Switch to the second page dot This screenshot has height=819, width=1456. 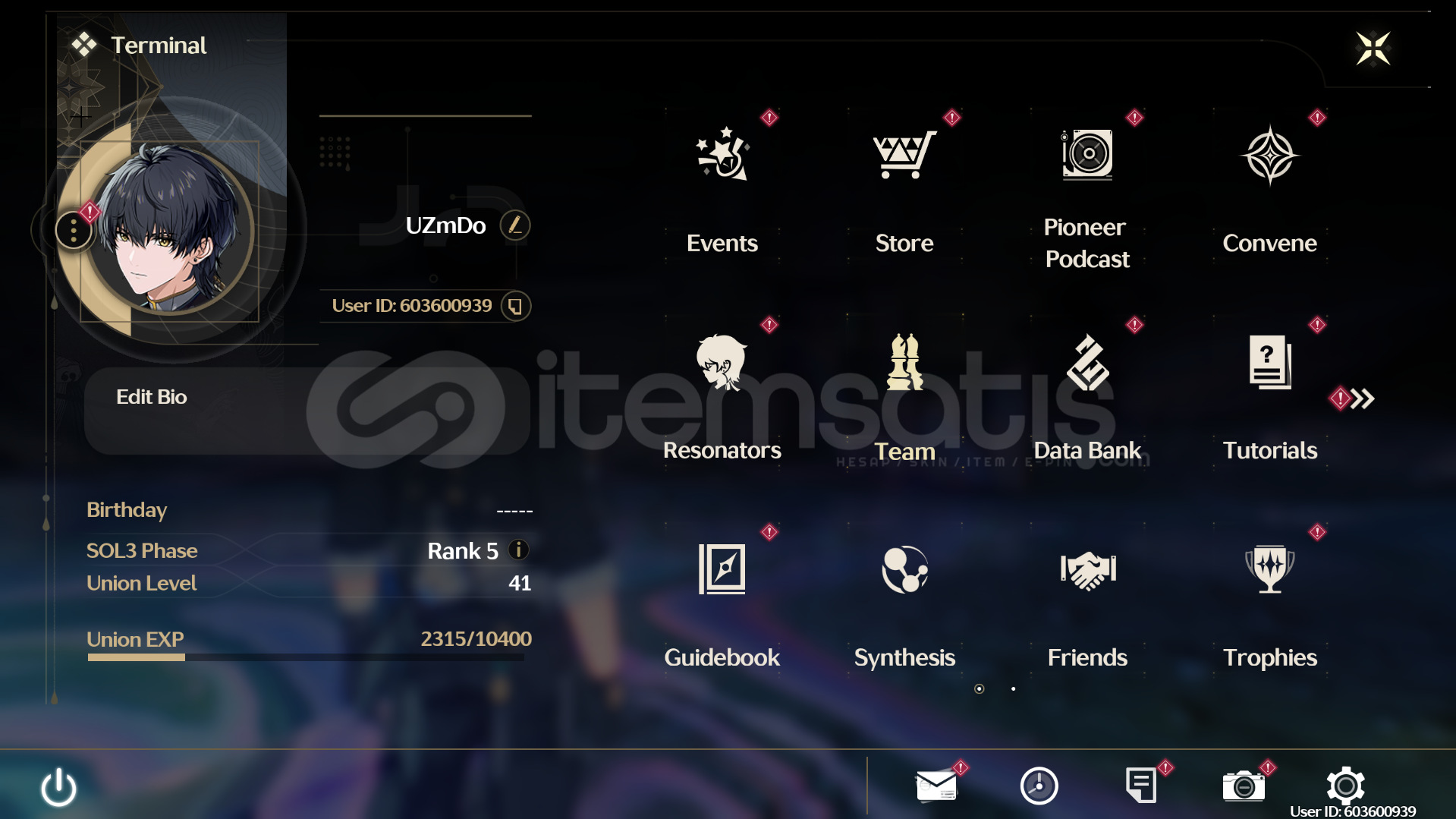1013,689
